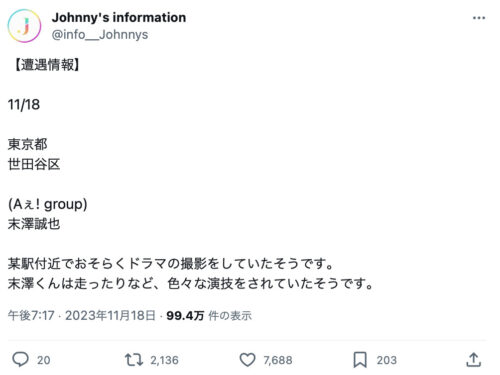The image size is (500, 375).
Task: Share the tweet via the upload icon
Action: (473, 360)
